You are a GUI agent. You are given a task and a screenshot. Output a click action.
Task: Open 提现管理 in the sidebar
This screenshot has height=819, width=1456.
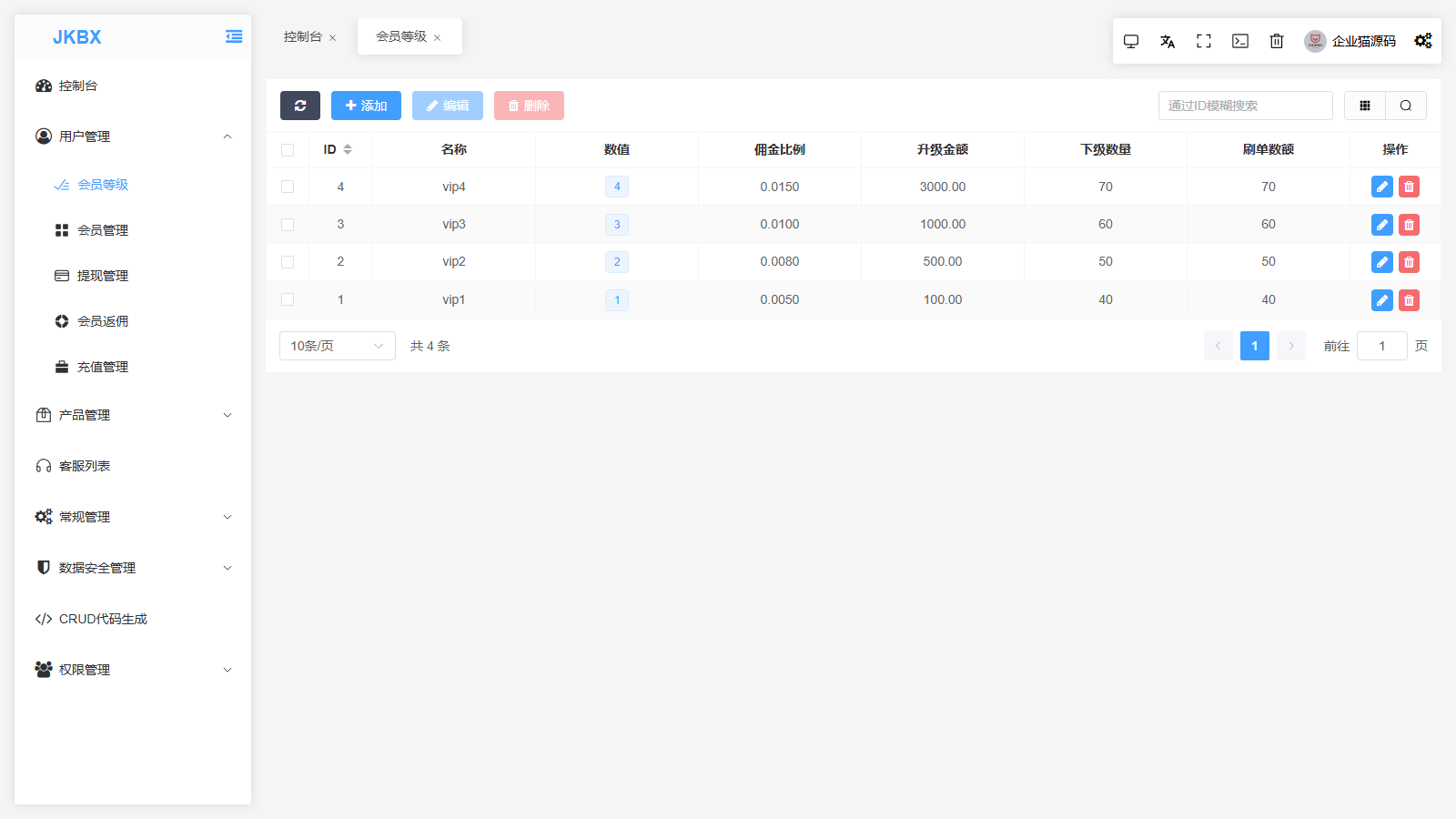[x=102, y=276]
